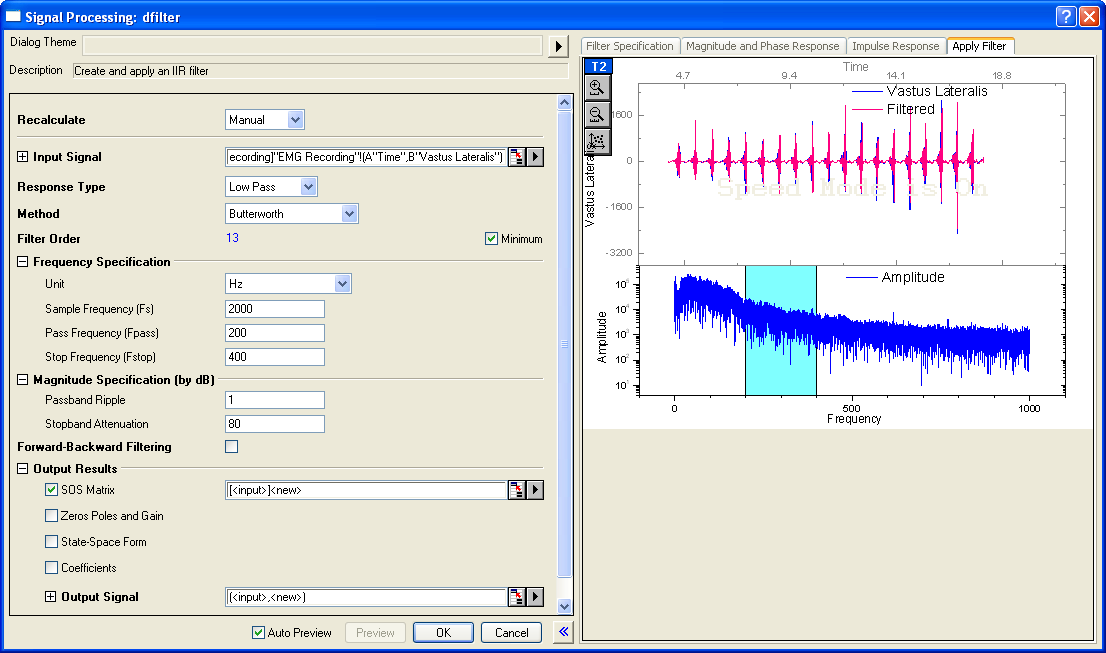Check the State-Space Form checkbox

pyautogui.click(x=51, y=542)
